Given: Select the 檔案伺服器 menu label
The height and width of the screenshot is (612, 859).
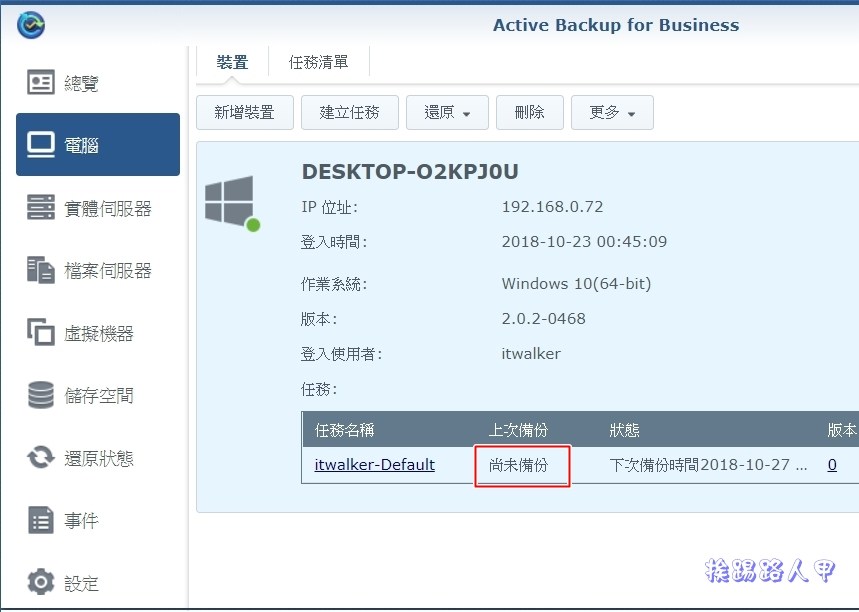Looking at the screenshot, I should (107, 271).
